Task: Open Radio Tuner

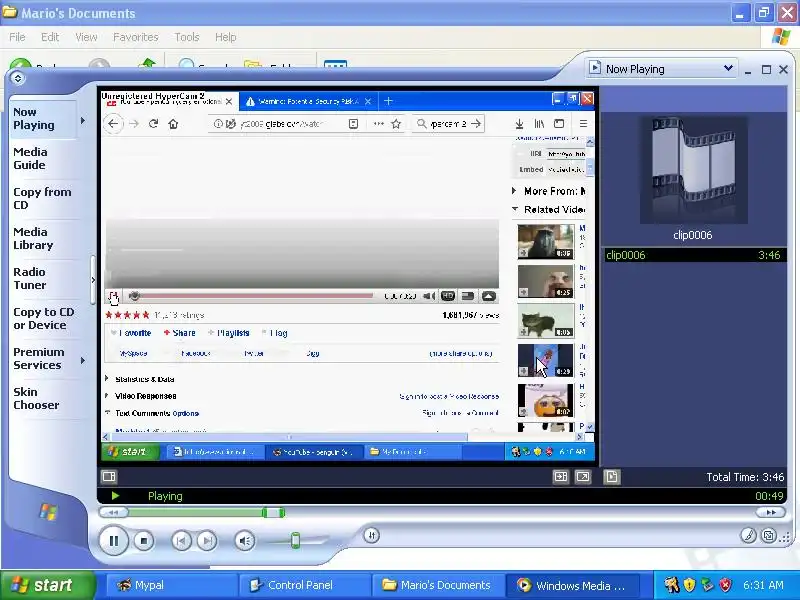Action: [30, 279]
